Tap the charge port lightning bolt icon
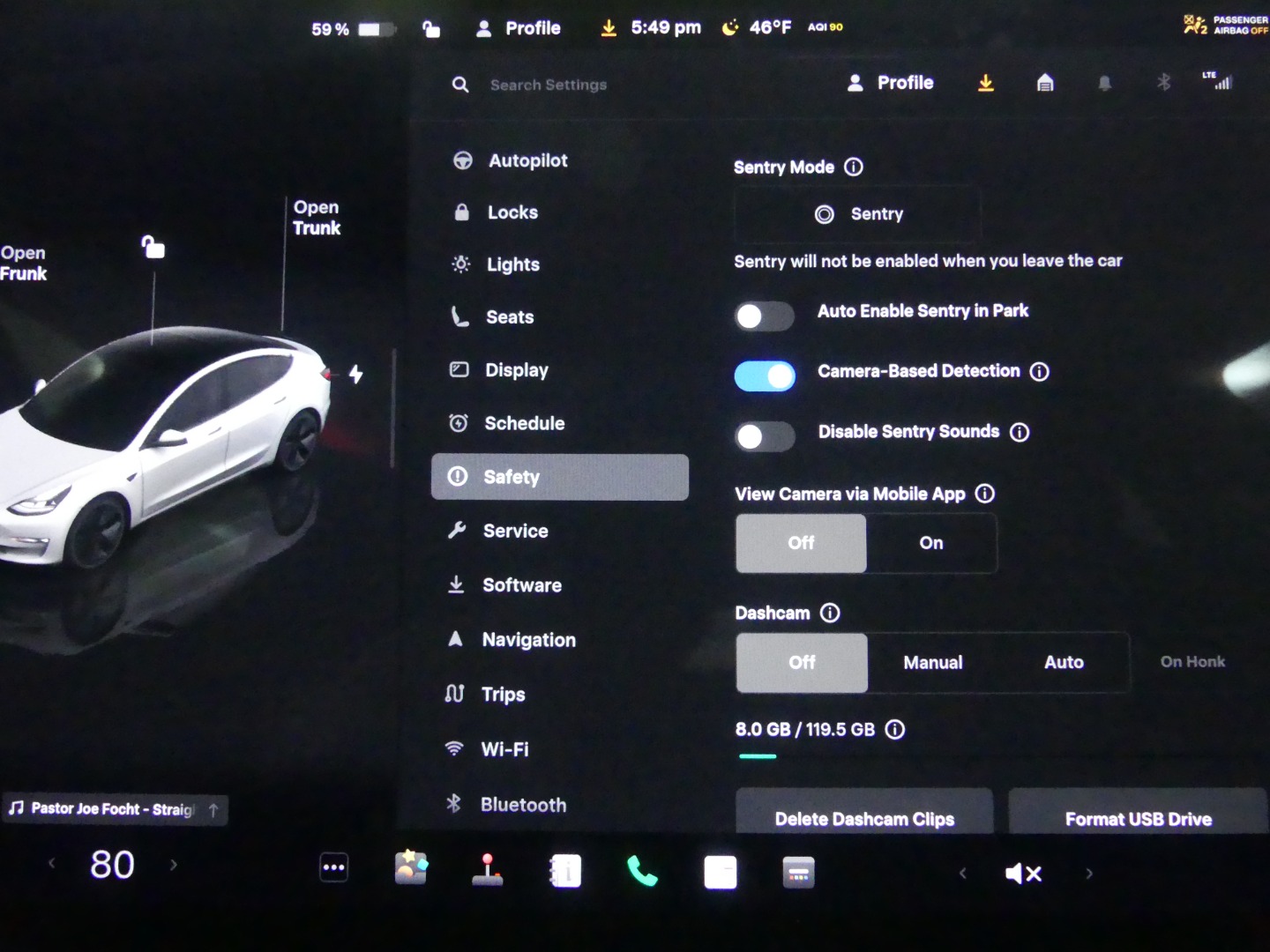 tap(355, 375)
